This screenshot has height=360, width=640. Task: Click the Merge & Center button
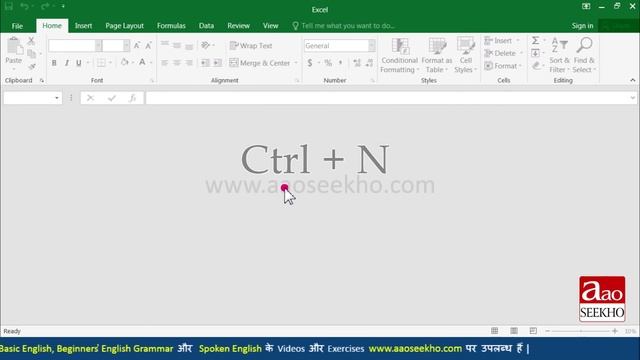(x=260, y=63)
